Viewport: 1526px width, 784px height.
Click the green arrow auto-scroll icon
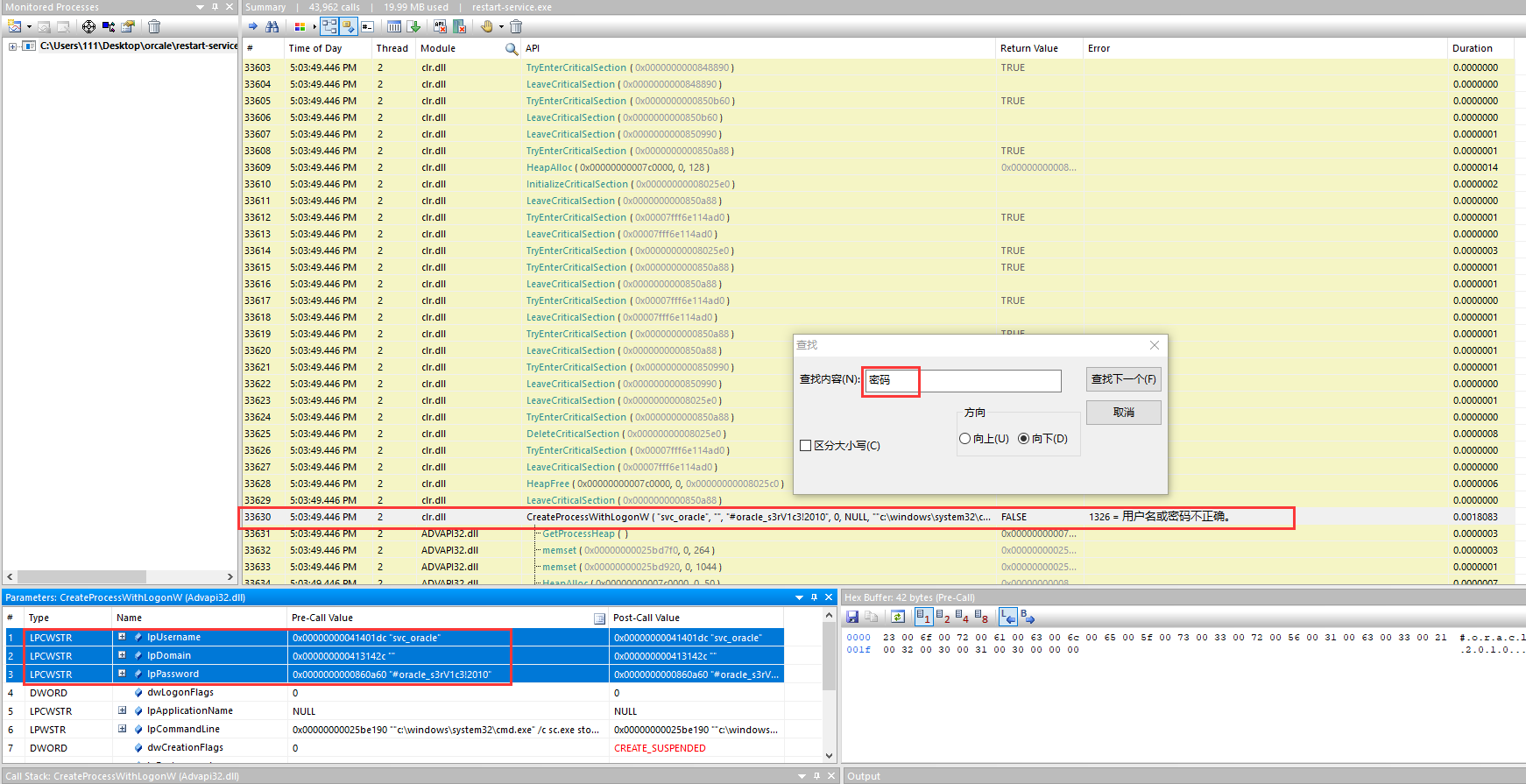(x=413, y=26)
